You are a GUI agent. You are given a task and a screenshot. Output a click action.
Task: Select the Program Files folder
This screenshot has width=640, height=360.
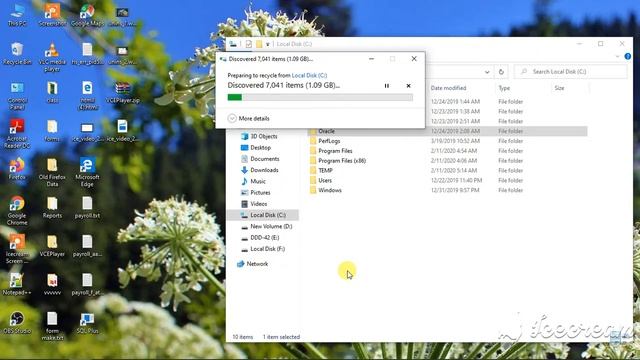[x=335, y=151]
